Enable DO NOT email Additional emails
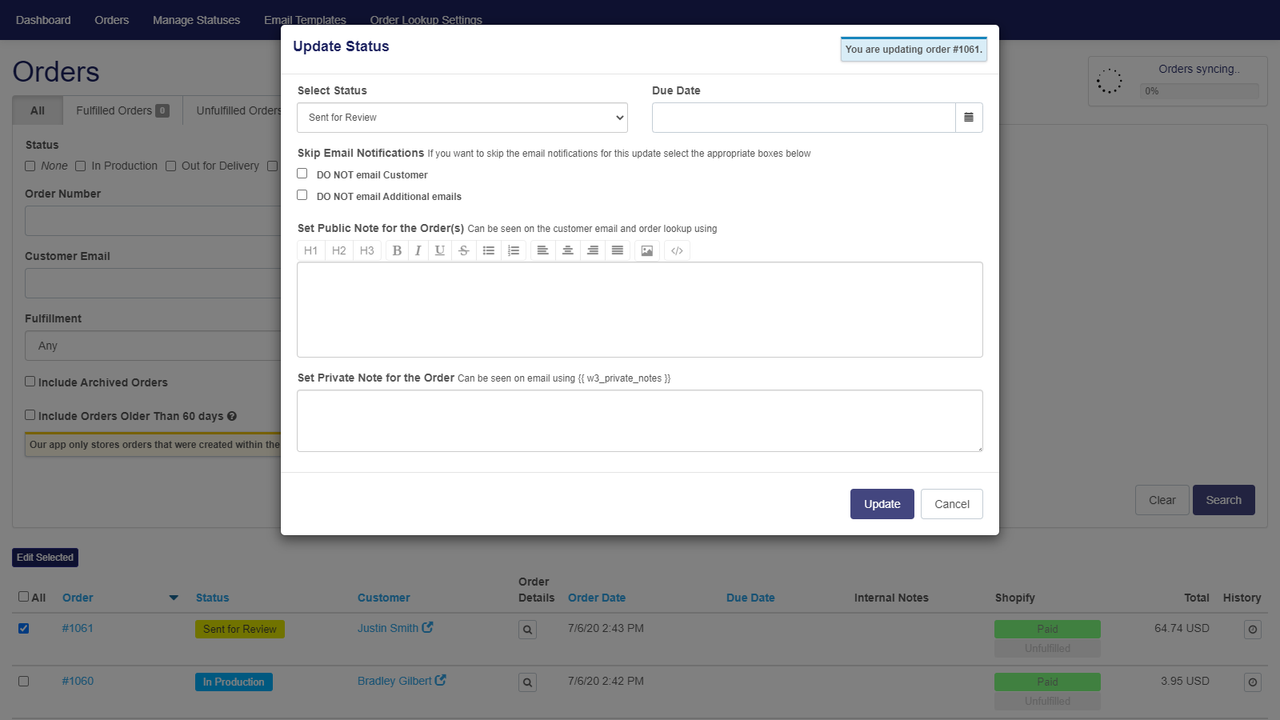The height and width of the screenshot is (720, 1280). pos(302,195)
